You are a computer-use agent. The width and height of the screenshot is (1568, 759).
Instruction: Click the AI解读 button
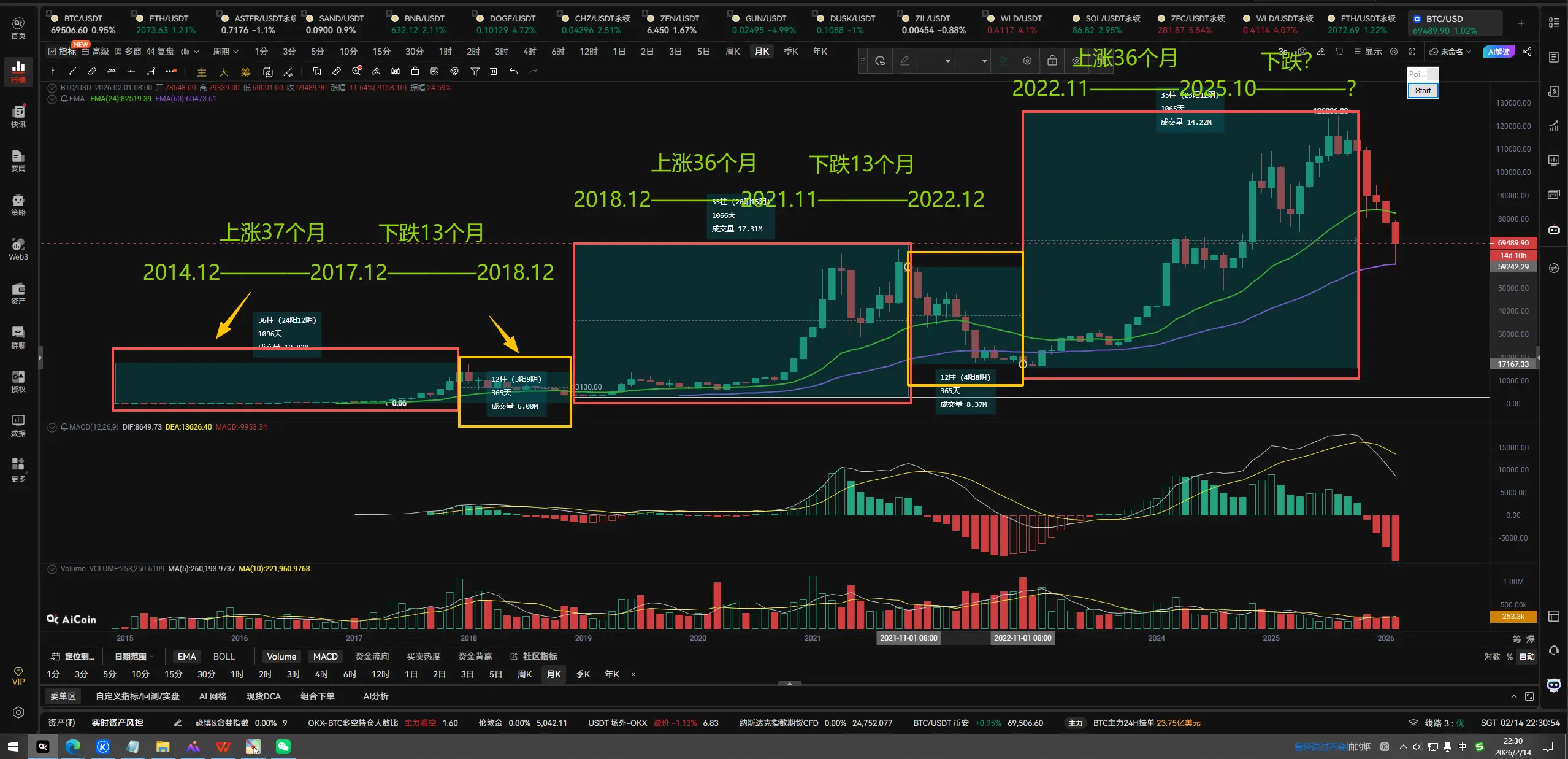tap(1498, 52)
